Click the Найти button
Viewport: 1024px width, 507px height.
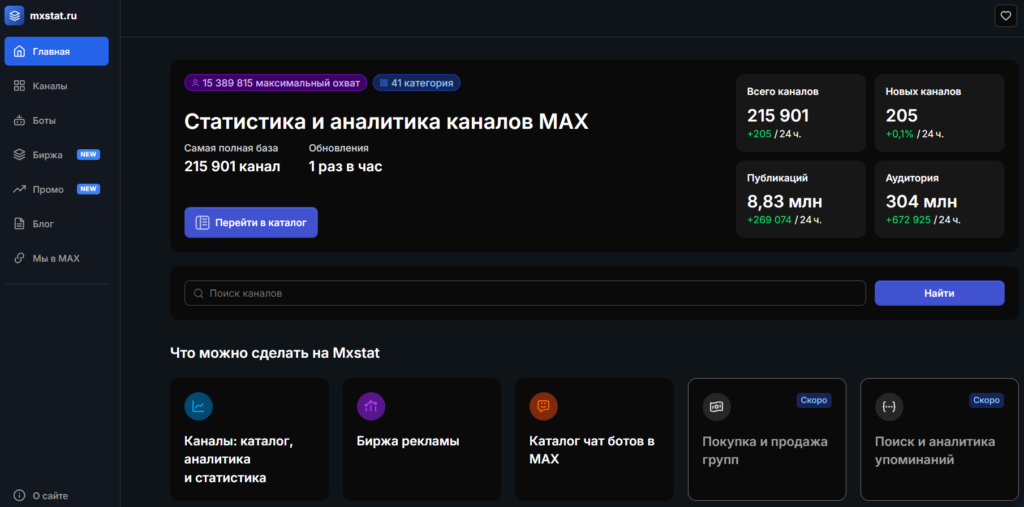point(939,293)
